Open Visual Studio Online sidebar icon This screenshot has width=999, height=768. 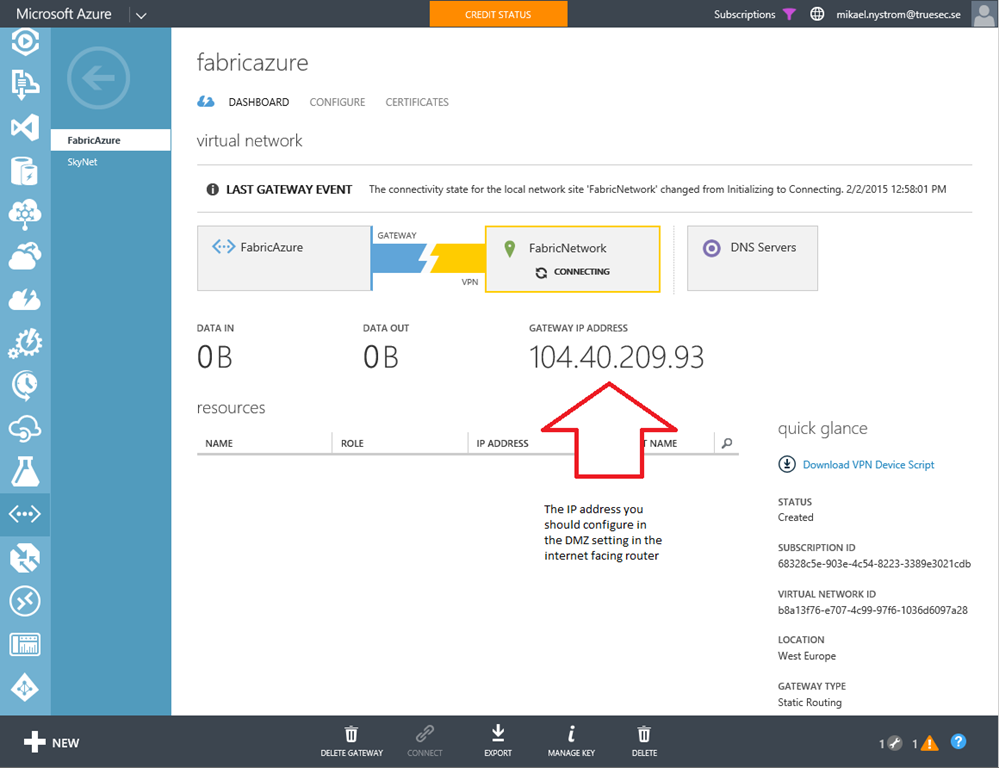(25, 127)
